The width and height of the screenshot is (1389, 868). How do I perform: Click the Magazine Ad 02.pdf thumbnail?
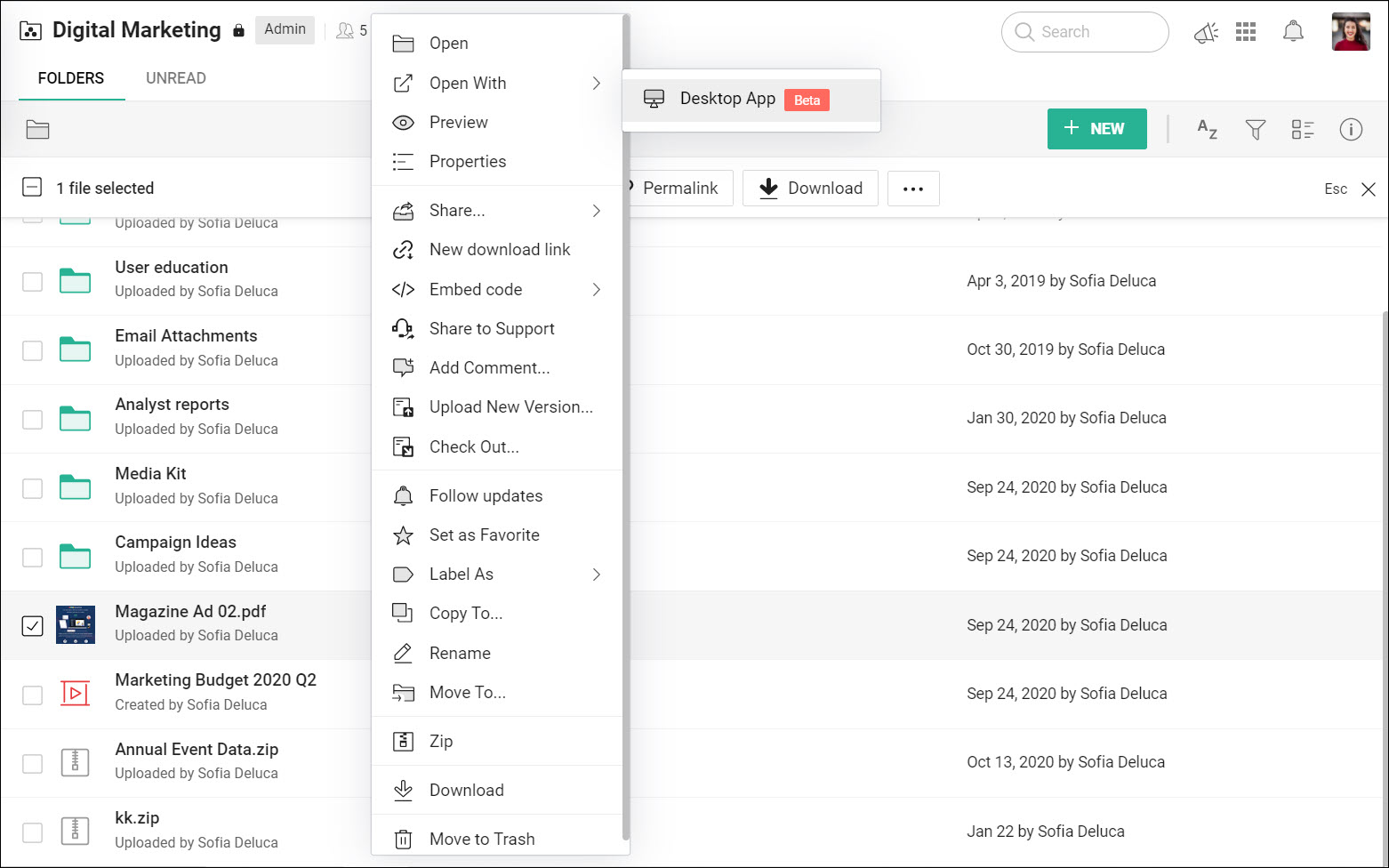click(75, 625)
